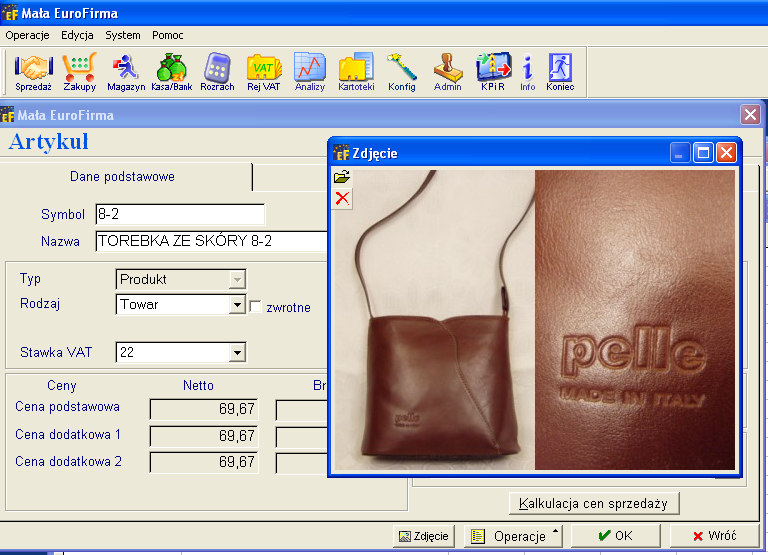The height and width of the screenshot is (555, 768).
Task: Open the KPiR module
Action: click(493, 72)
